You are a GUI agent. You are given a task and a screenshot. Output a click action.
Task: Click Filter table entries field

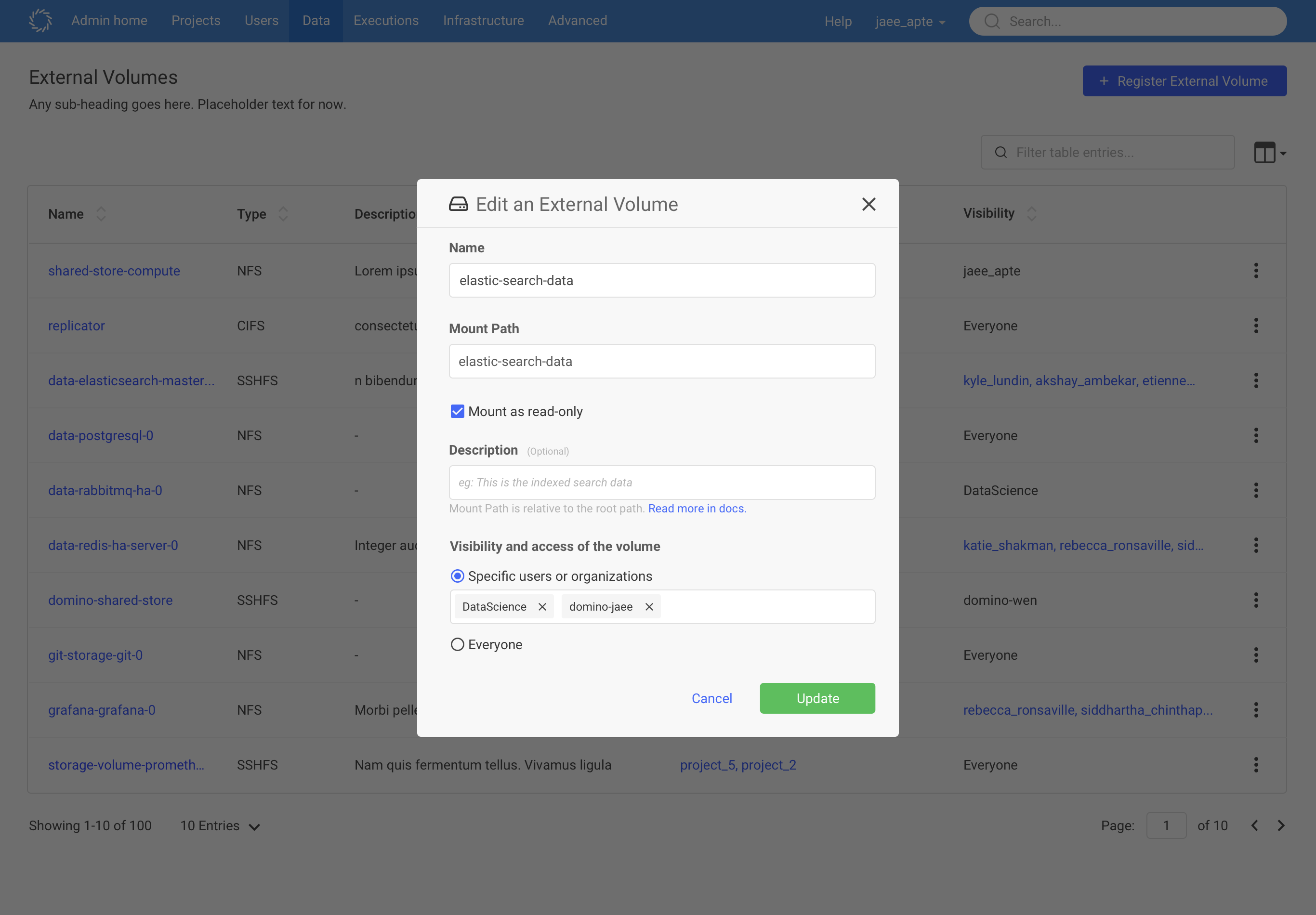(x=1107, y=152)
